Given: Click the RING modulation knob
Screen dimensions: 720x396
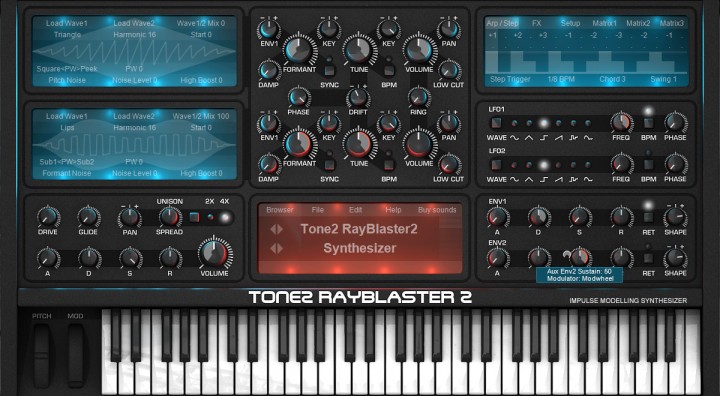Looking at the screenshot, I should (419, 97).
